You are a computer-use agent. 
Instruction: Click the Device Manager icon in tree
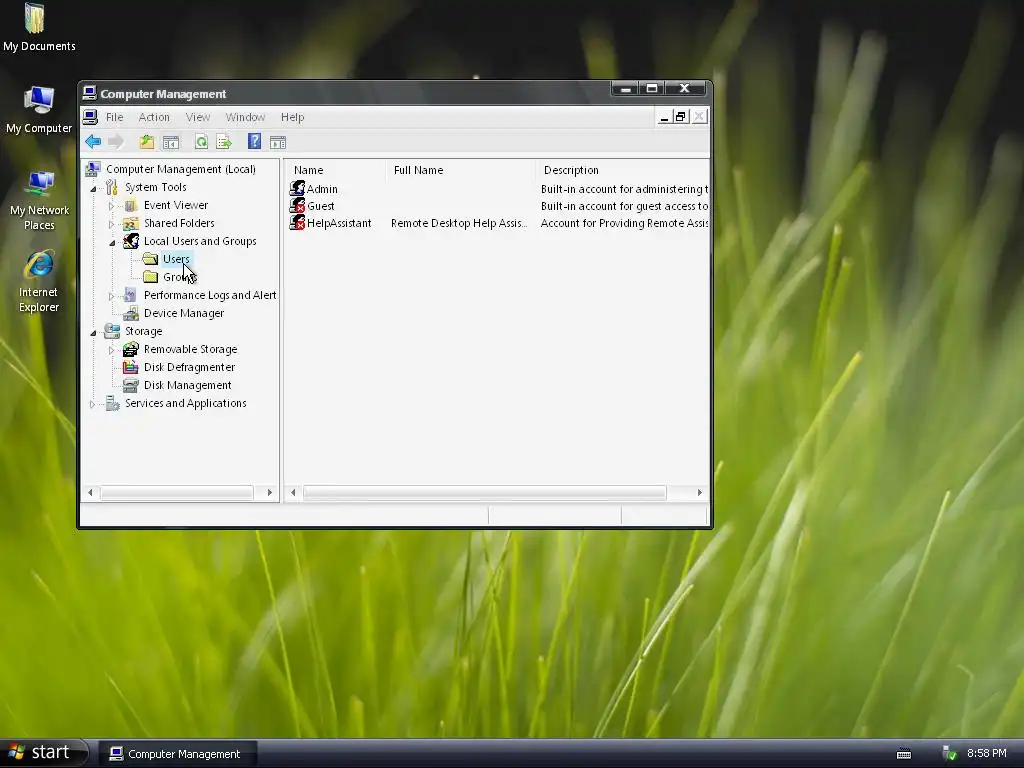coord(131,313)
